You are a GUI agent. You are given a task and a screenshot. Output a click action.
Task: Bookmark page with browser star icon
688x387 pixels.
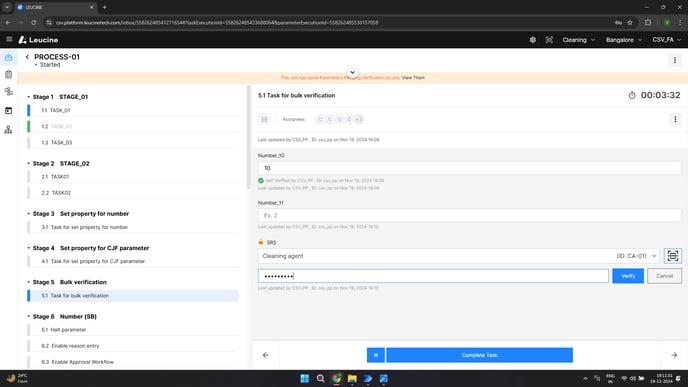click(630, 22)
